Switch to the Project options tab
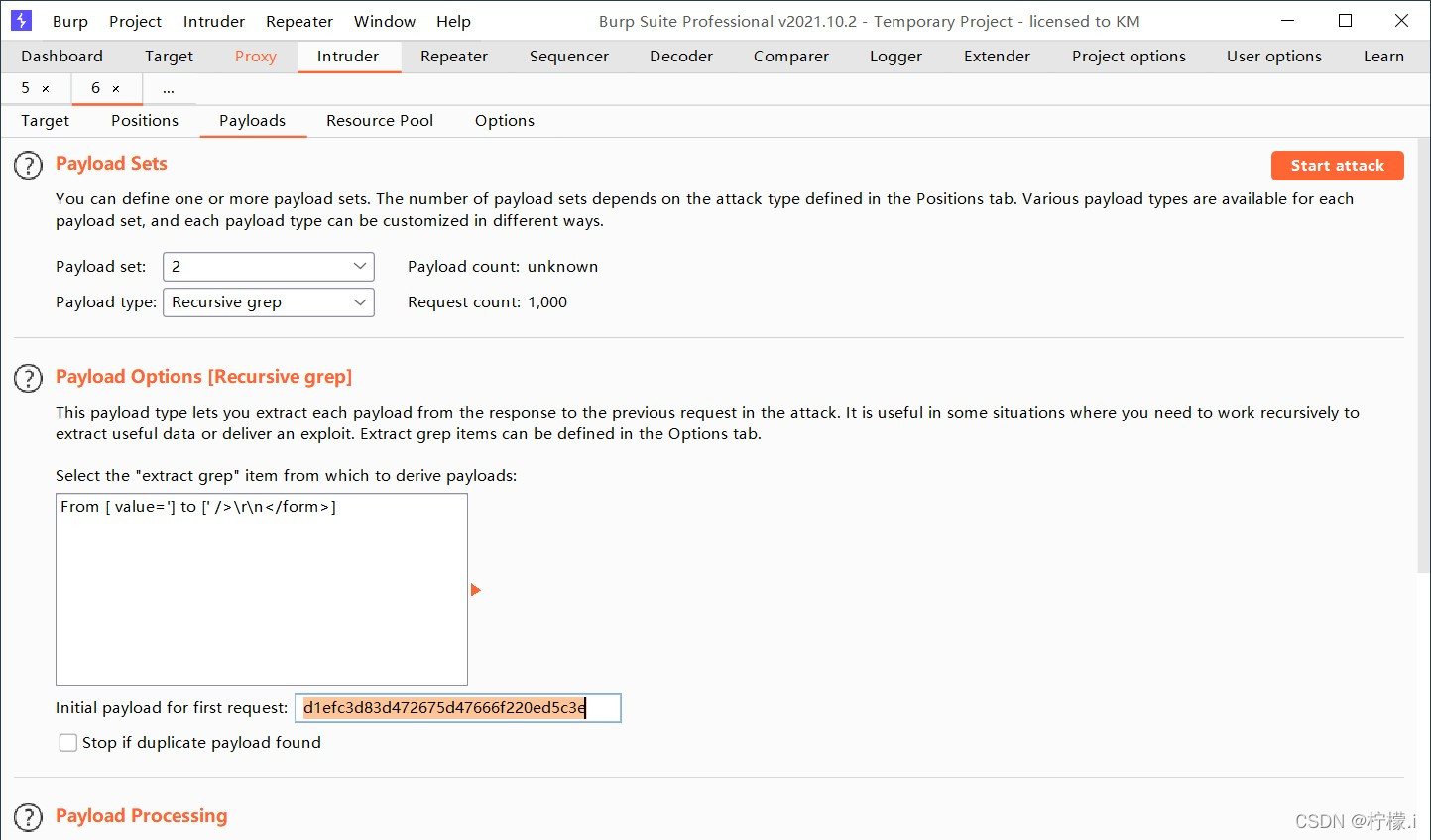 pyautogui.click(x=1129, y=57)
